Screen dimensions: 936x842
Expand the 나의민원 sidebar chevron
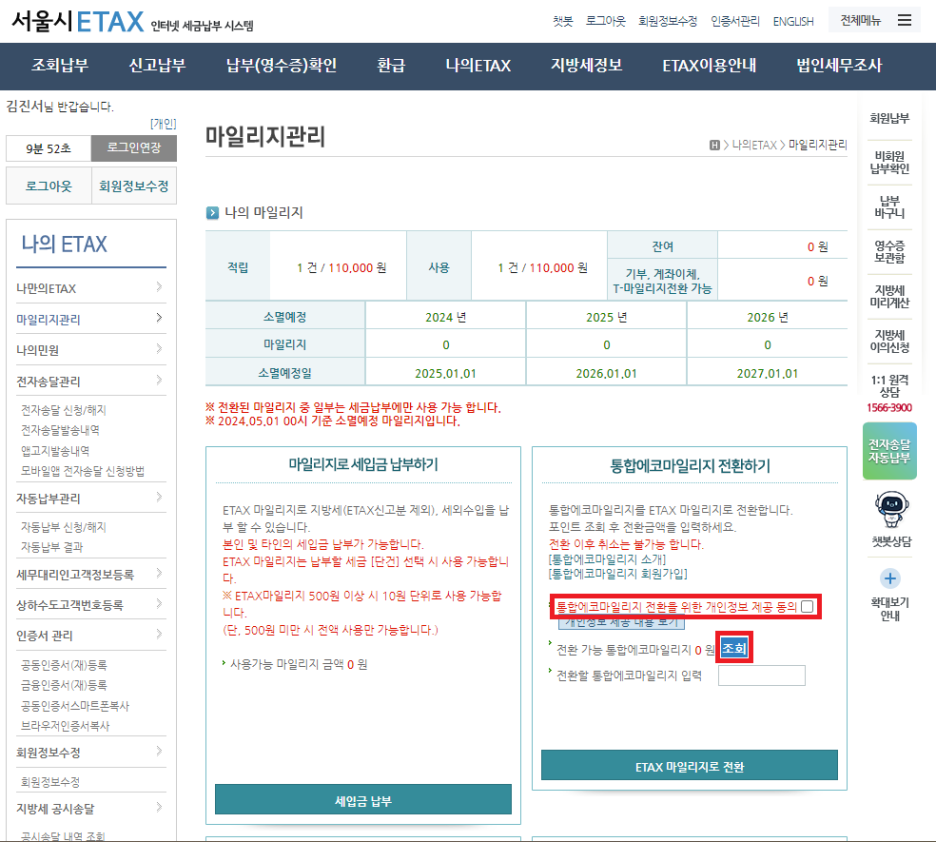[x=159, y=348]
